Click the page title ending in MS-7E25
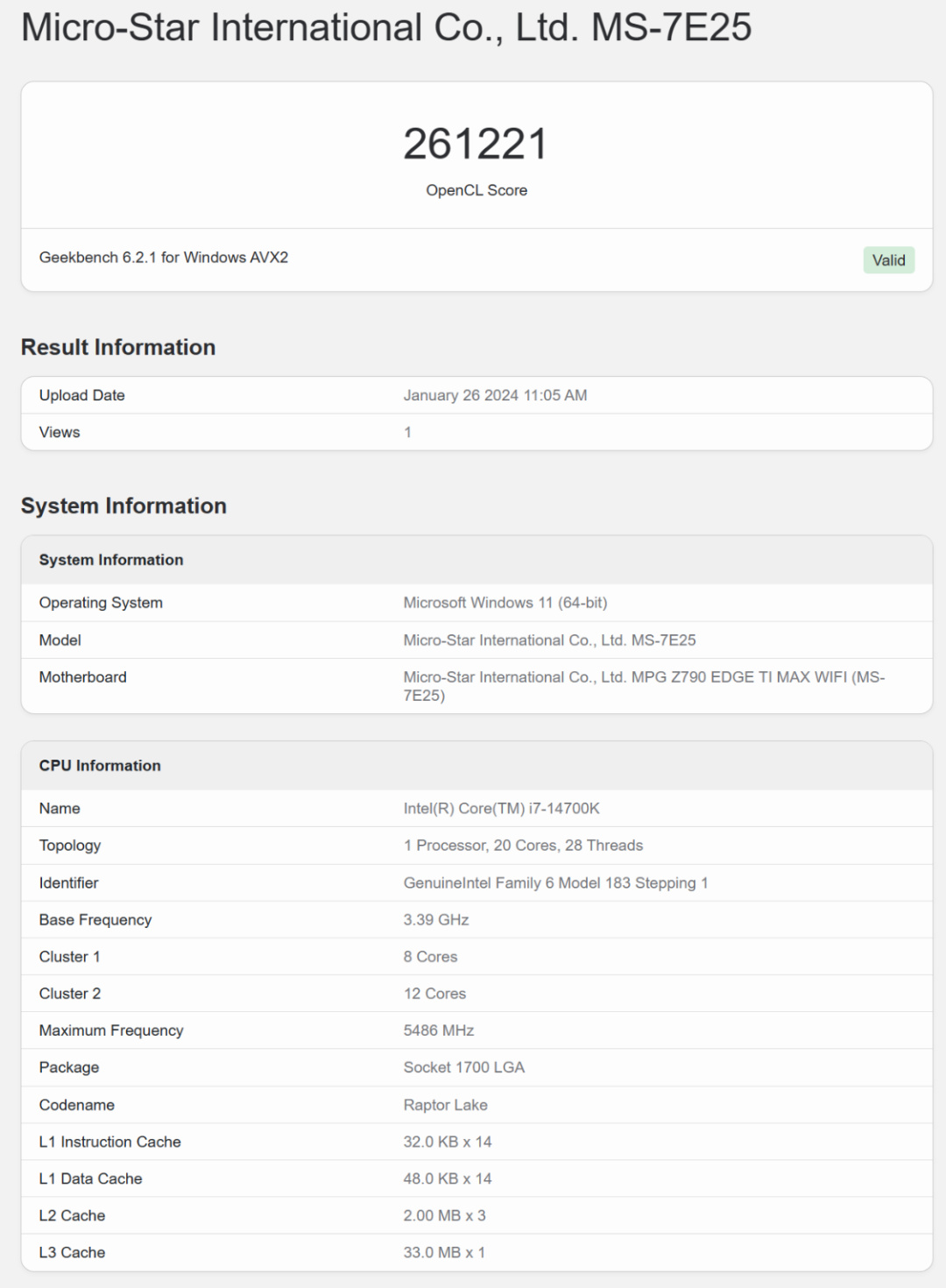The width and height of the screenshot is (946, 1288). 386,28
